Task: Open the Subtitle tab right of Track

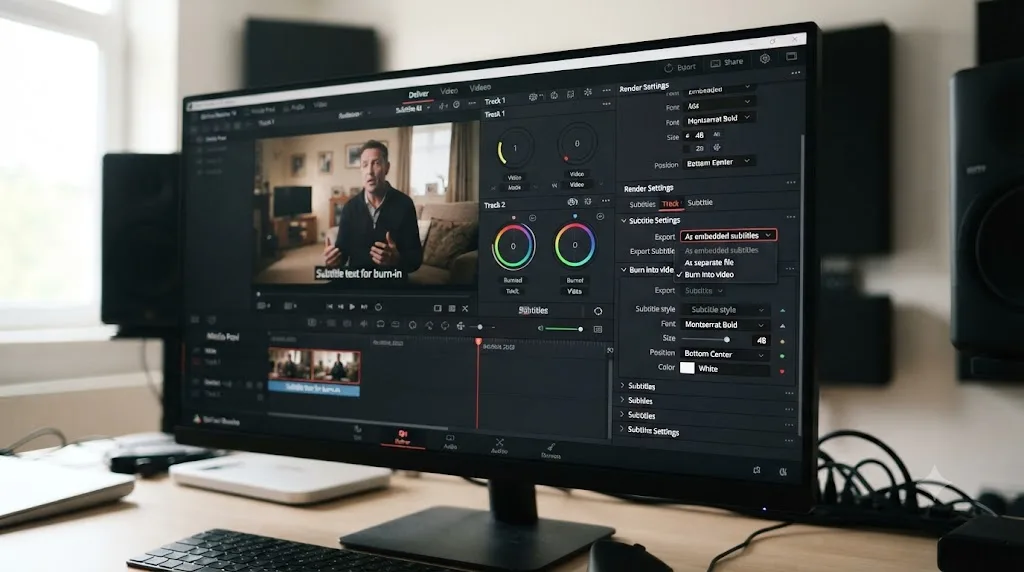Action: pyautogui.click(x=700, y=202)
